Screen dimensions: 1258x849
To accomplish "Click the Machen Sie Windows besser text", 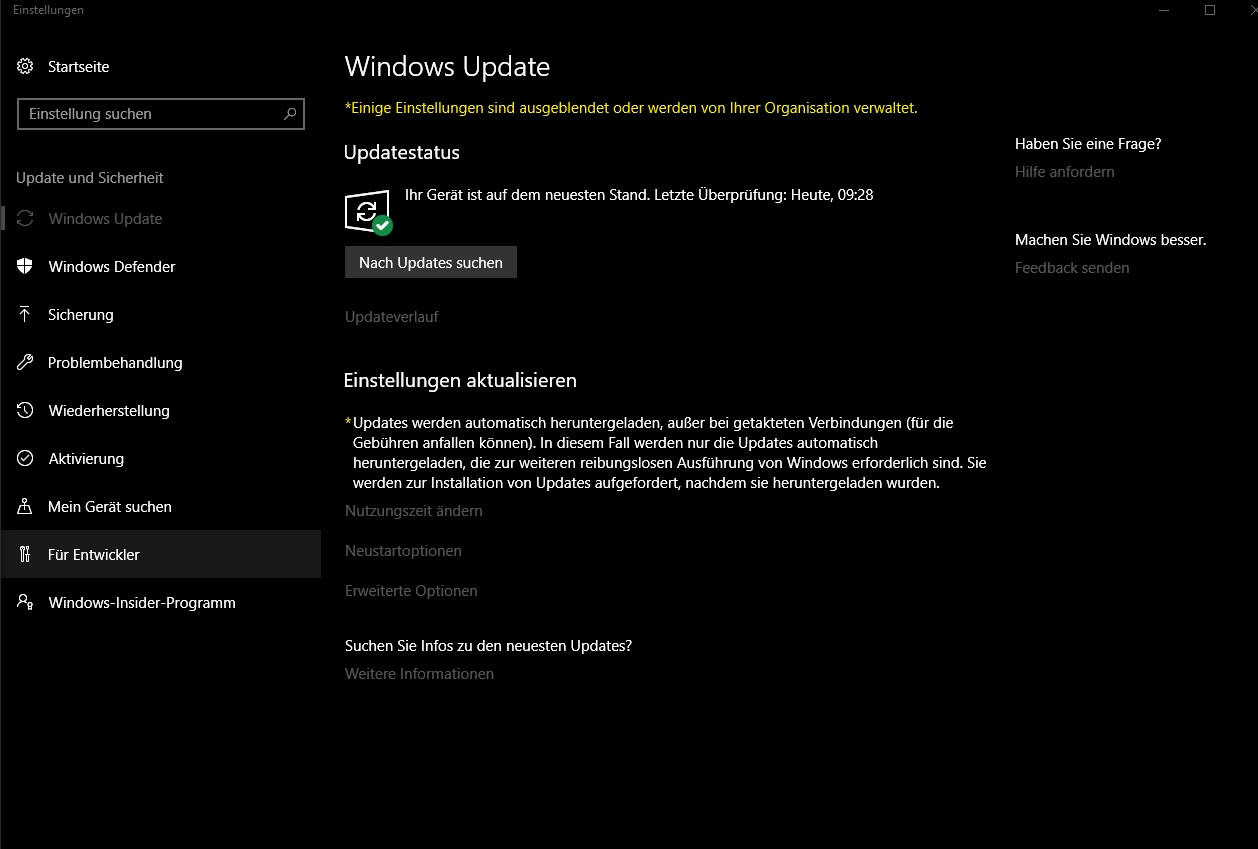I will coord(1111,240).
